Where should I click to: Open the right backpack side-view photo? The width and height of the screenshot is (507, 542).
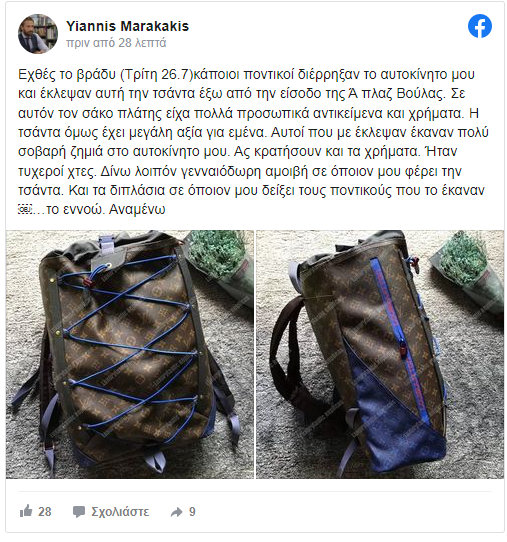[x=380, y=354]
